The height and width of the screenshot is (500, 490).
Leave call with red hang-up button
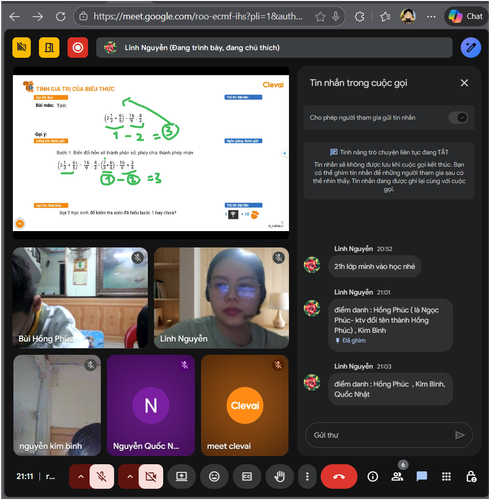339,477
